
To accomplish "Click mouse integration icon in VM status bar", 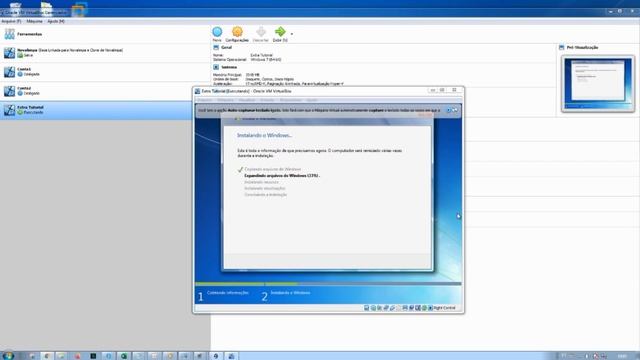I will (424, 308).
